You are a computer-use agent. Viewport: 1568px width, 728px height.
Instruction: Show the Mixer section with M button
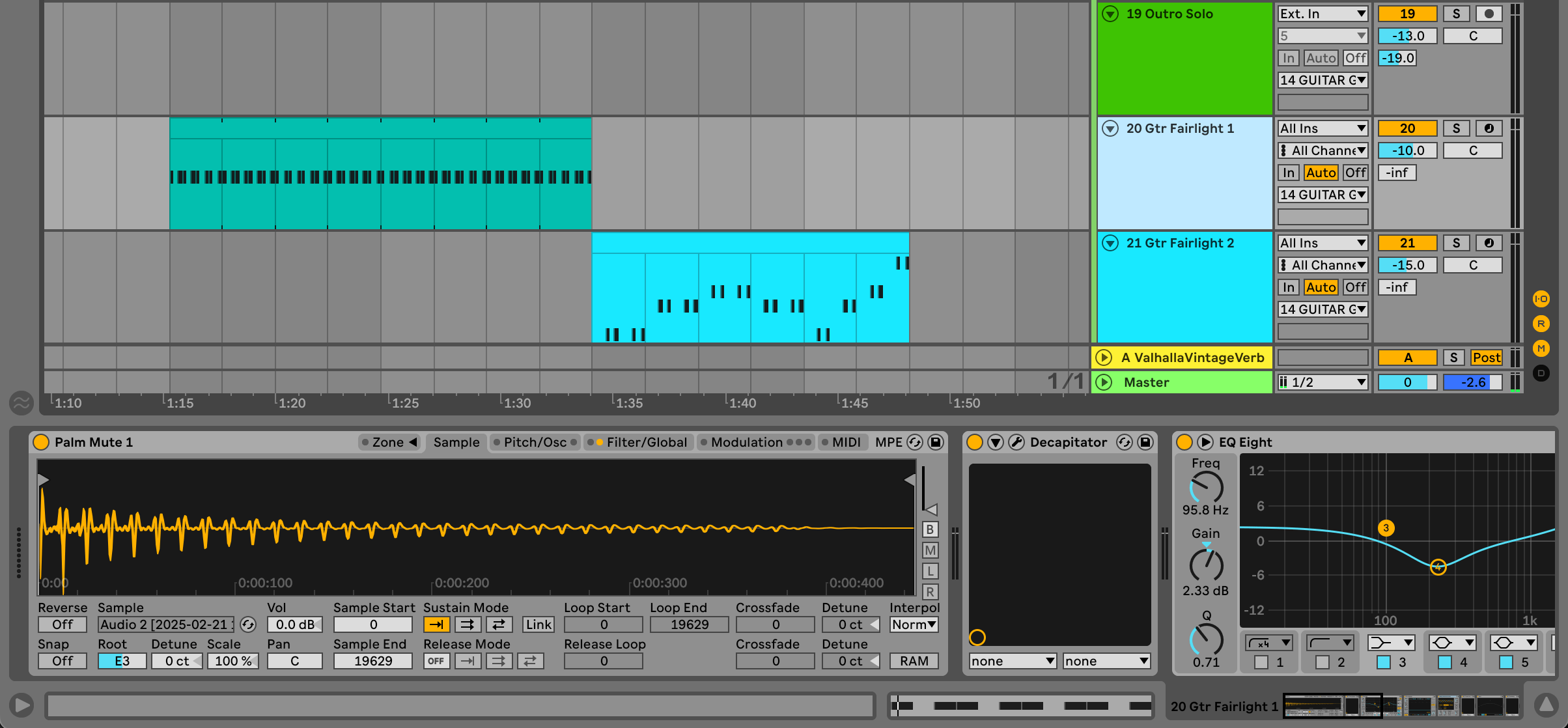1541,348
